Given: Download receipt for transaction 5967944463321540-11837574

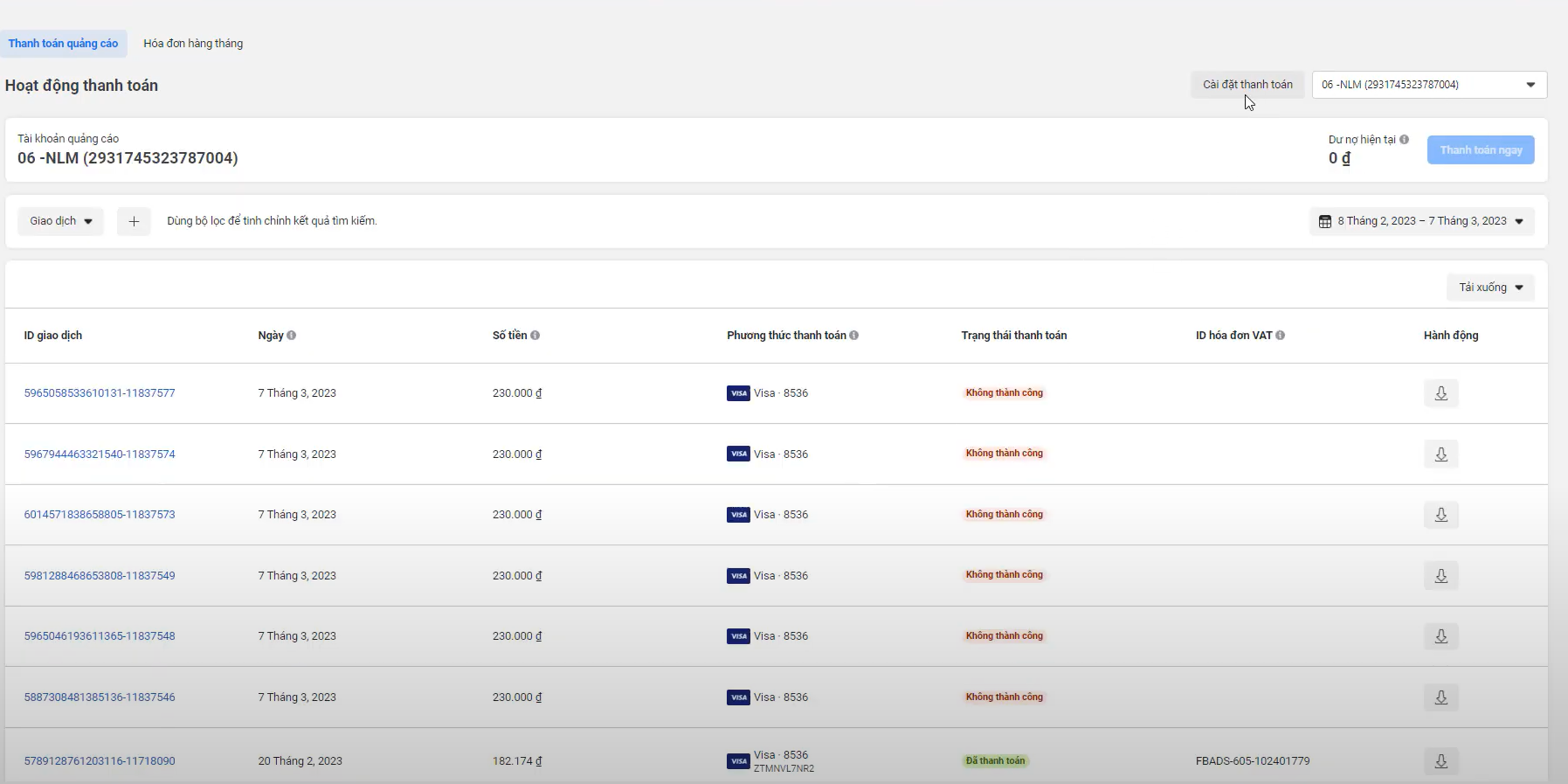Looking at the screenshot, I should (1440, 454).
